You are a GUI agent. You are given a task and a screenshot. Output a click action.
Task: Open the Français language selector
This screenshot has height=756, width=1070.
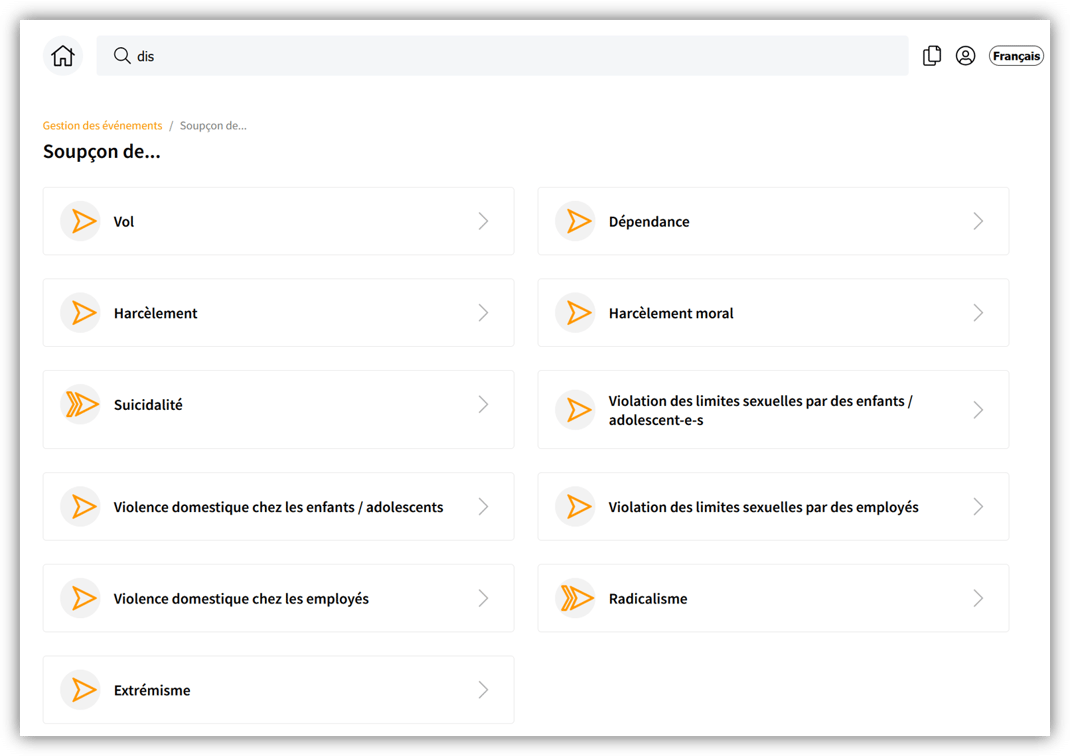pyautogui.click(x=1016, y=56)
